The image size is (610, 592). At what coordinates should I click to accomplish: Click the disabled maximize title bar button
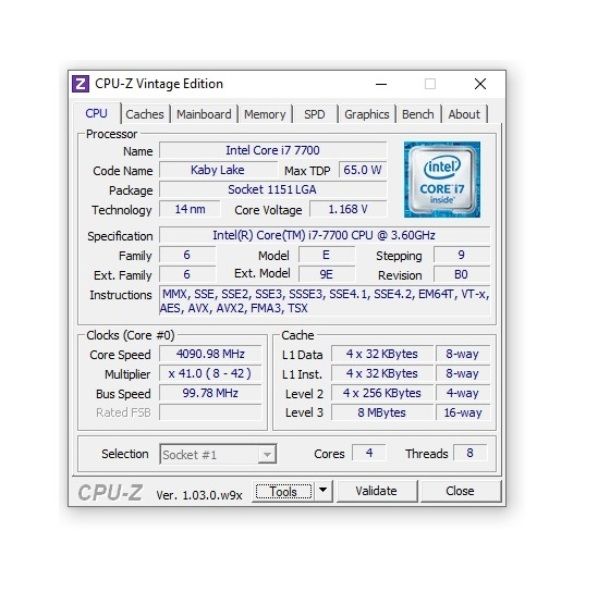[x=430, y=84]
